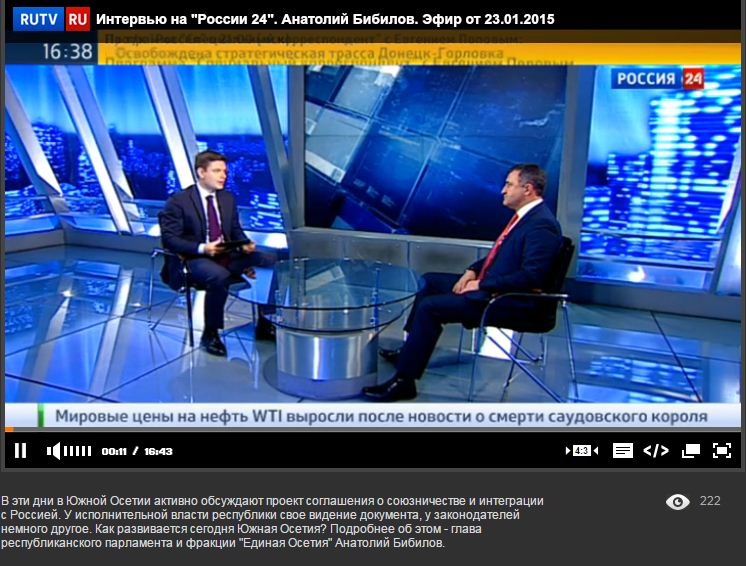Open video in pop-out window
This screenshot has height=566, width=746.
tap(691, 450)
